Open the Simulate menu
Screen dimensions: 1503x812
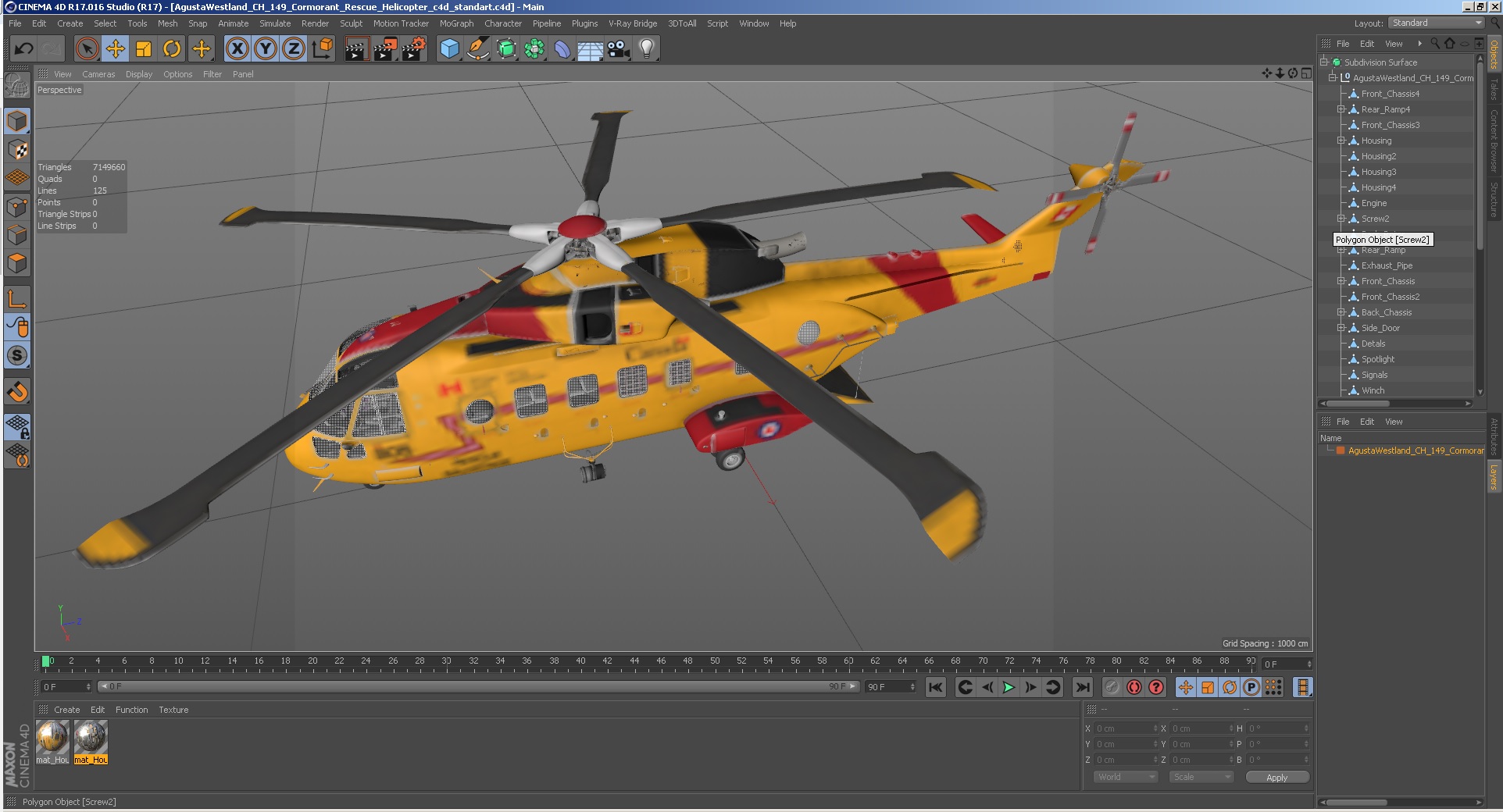(x=275, y=23)
